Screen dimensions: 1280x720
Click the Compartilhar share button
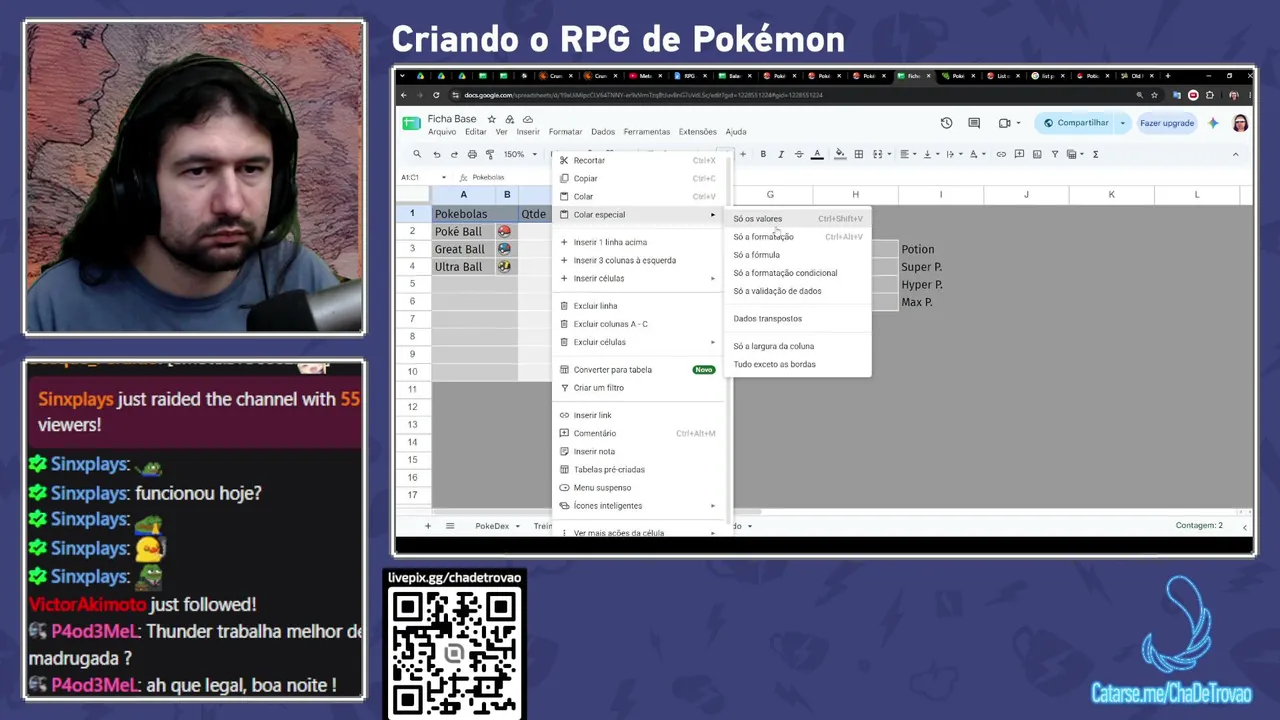coord(1076,123)
